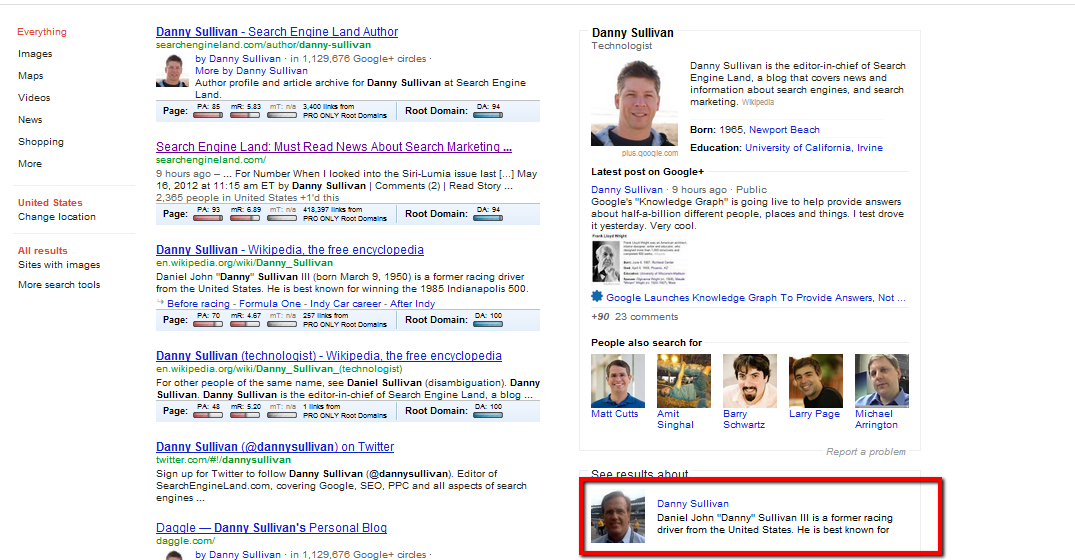Open Larry Page name link
The image size is (1075, 560).
point(814,414)
